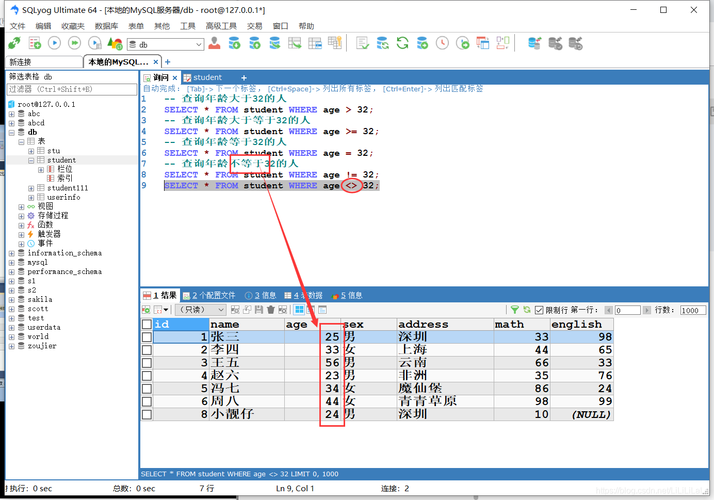Click the filter funnel icon in results
Image resolution: width=714 pixels, height=500 pixels.
click(514, 310)
